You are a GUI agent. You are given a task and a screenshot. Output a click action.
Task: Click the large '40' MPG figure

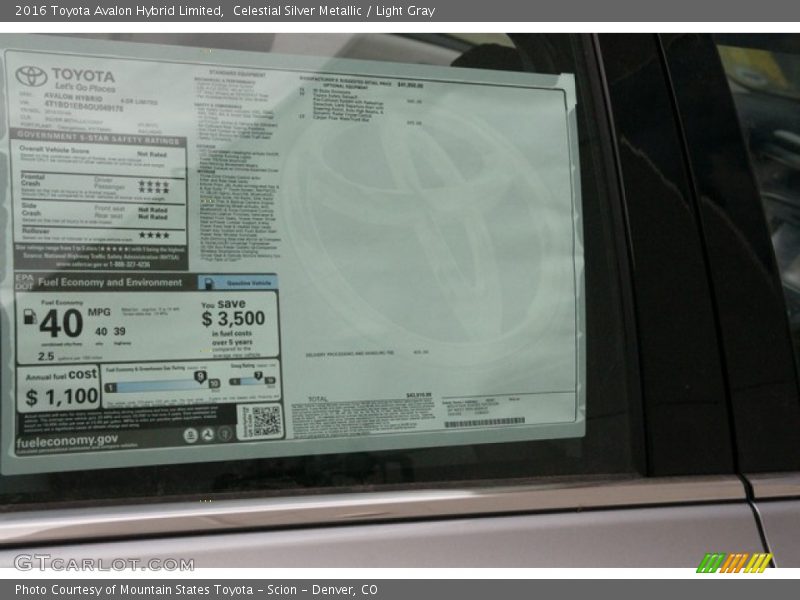click(x=61, y=323)
